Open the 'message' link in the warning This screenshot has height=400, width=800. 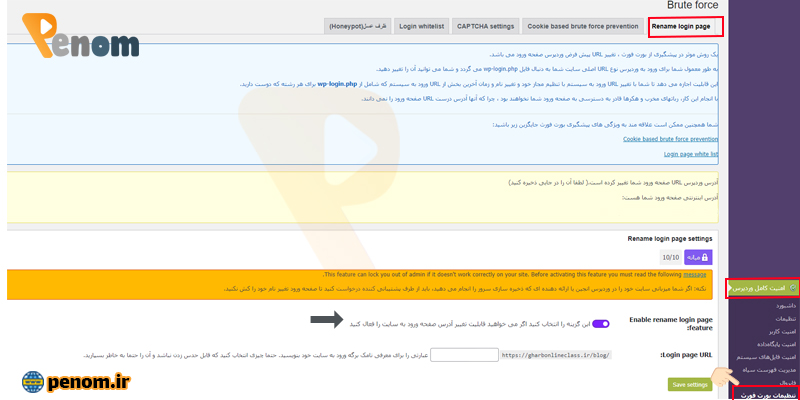click(695, 274)
